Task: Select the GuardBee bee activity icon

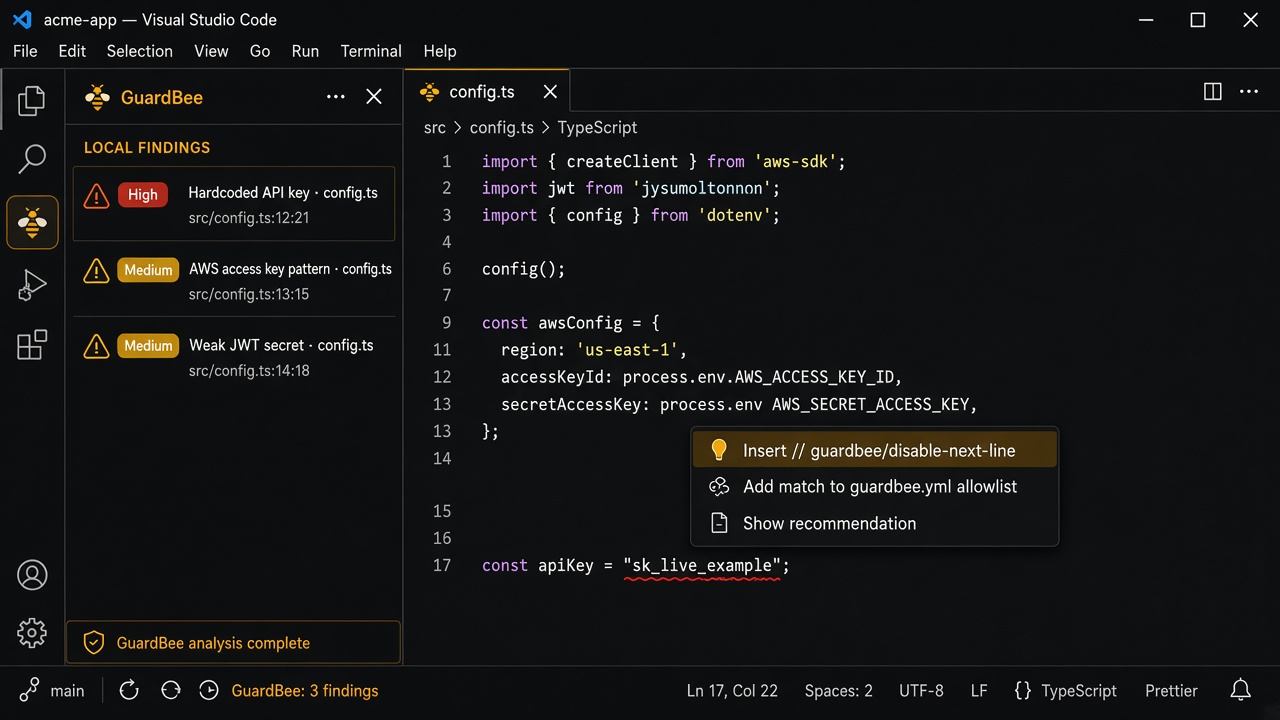Action: pos(32,222)
